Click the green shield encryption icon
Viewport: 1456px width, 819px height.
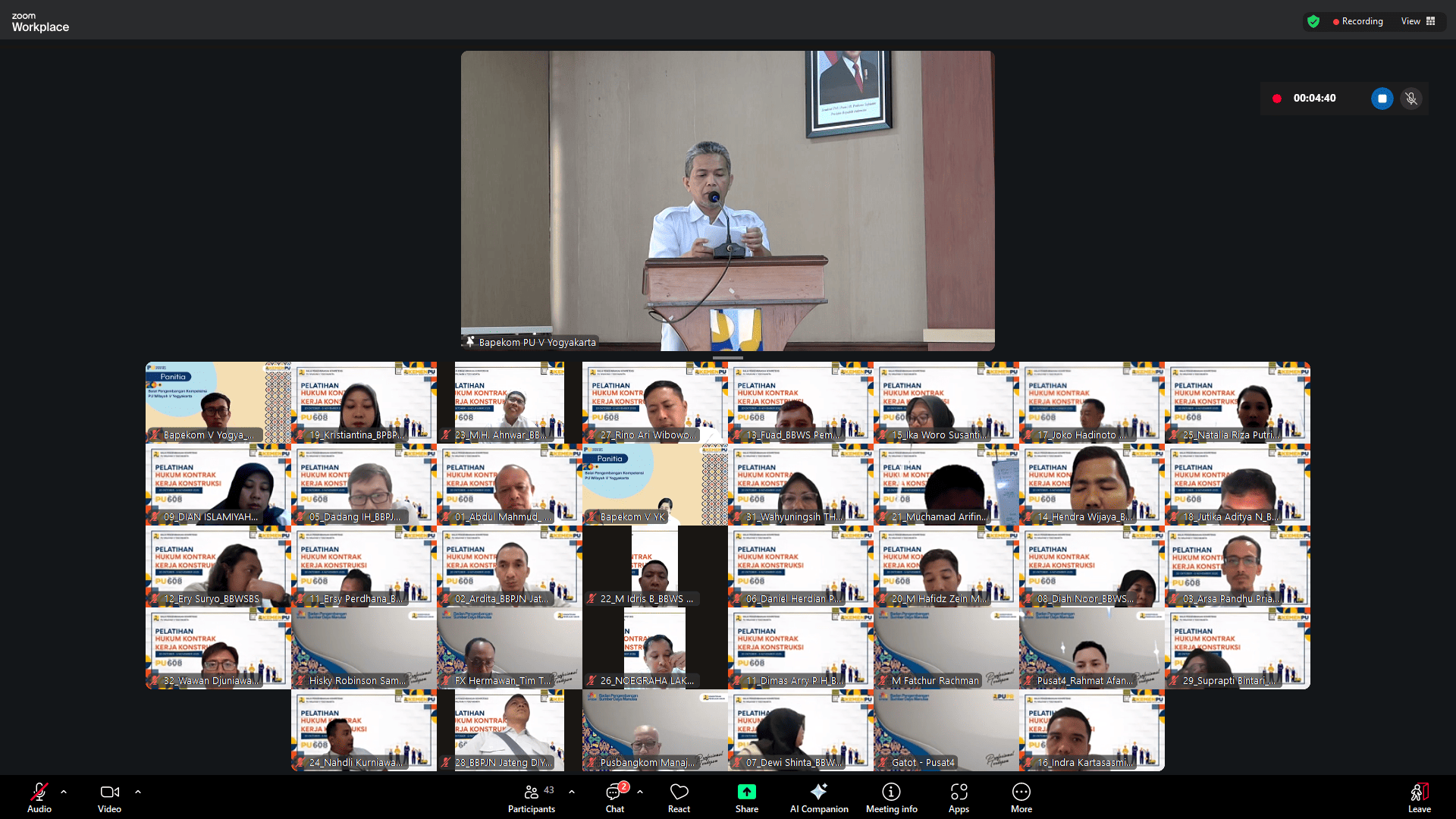click(1313, 22)
